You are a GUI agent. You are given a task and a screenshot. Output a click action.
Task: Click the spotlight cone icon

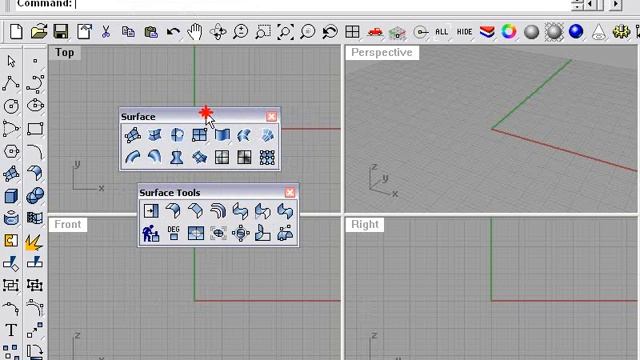(x=598, y=31)
